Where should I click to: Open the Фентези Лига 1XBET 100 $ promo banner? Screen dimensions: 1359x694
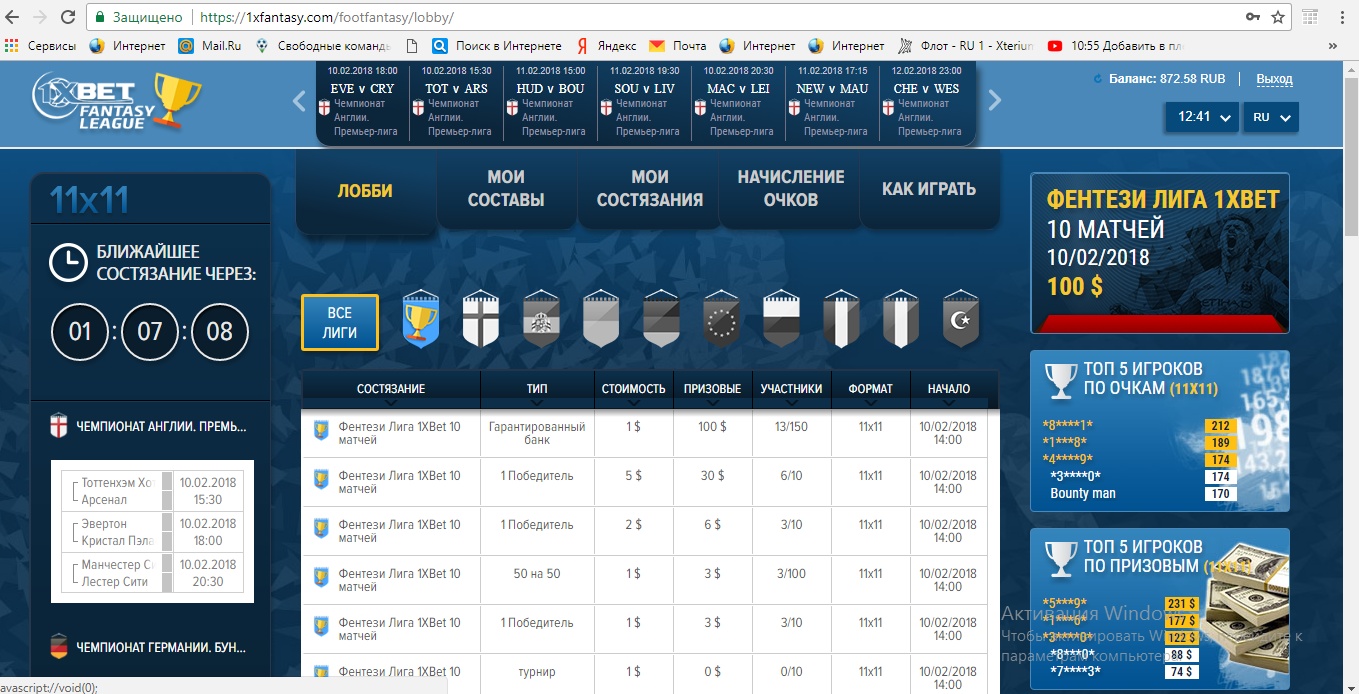click(1160, 253)
